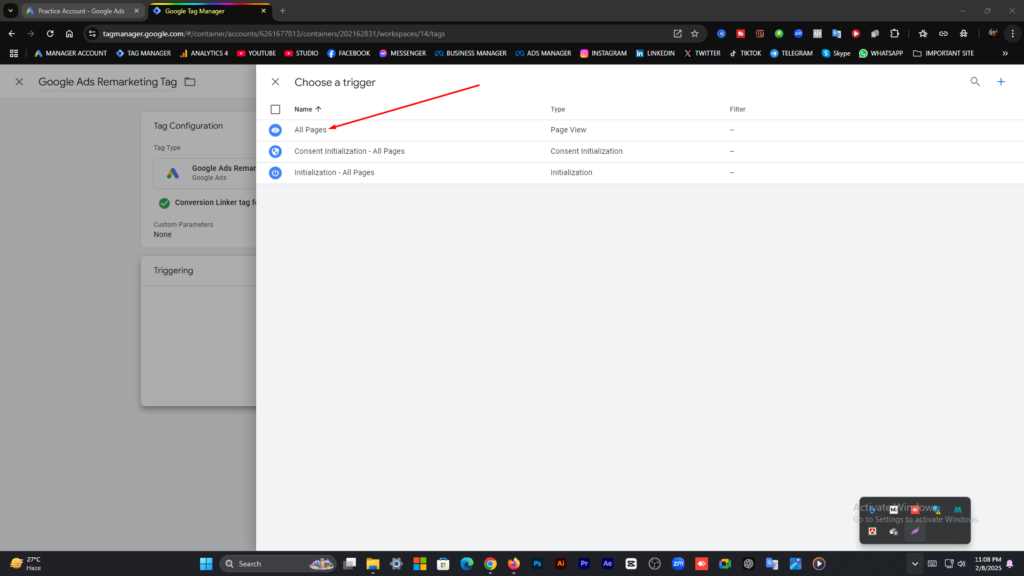
Task: Close the Google Tag Manager tab
Action: tap(263, 11)
